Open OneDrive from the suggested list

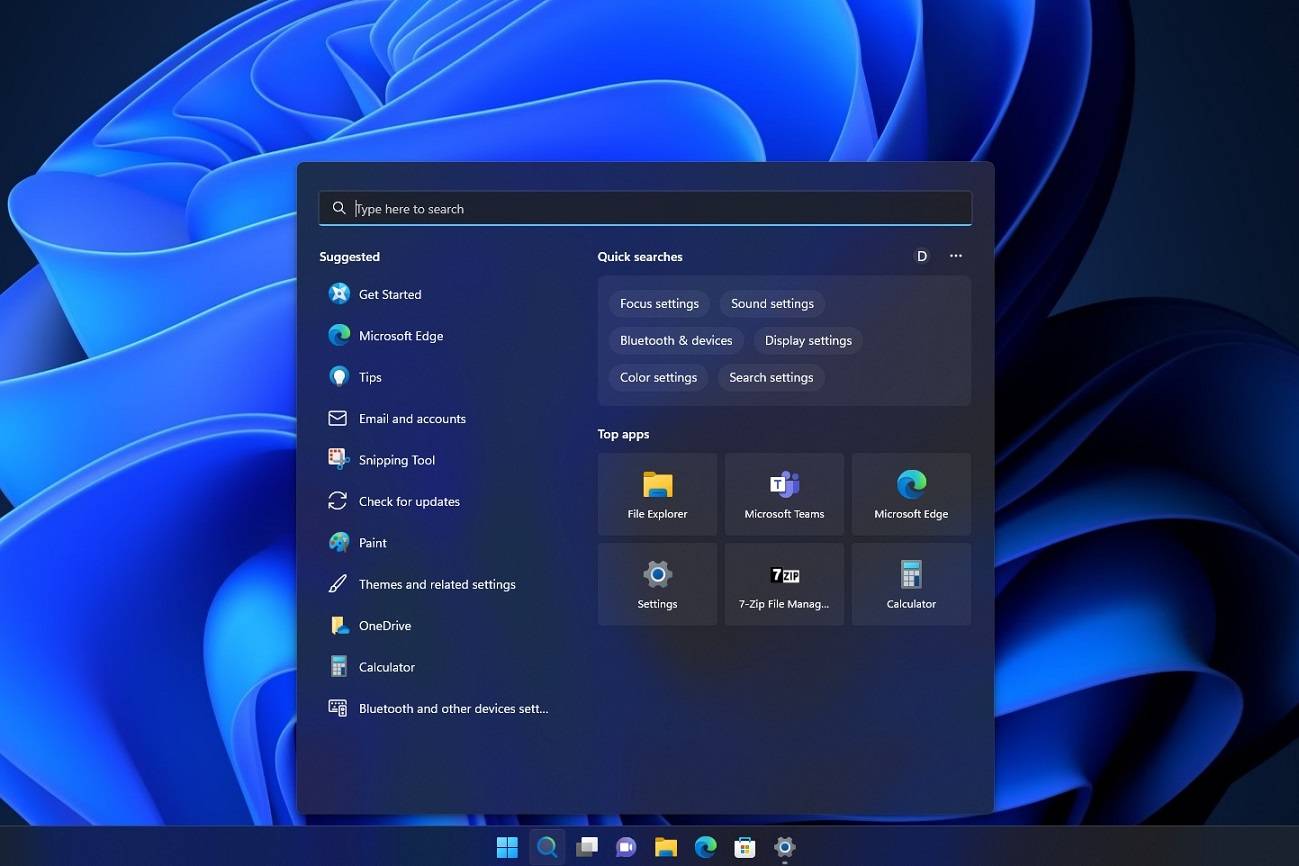(385, 625)
